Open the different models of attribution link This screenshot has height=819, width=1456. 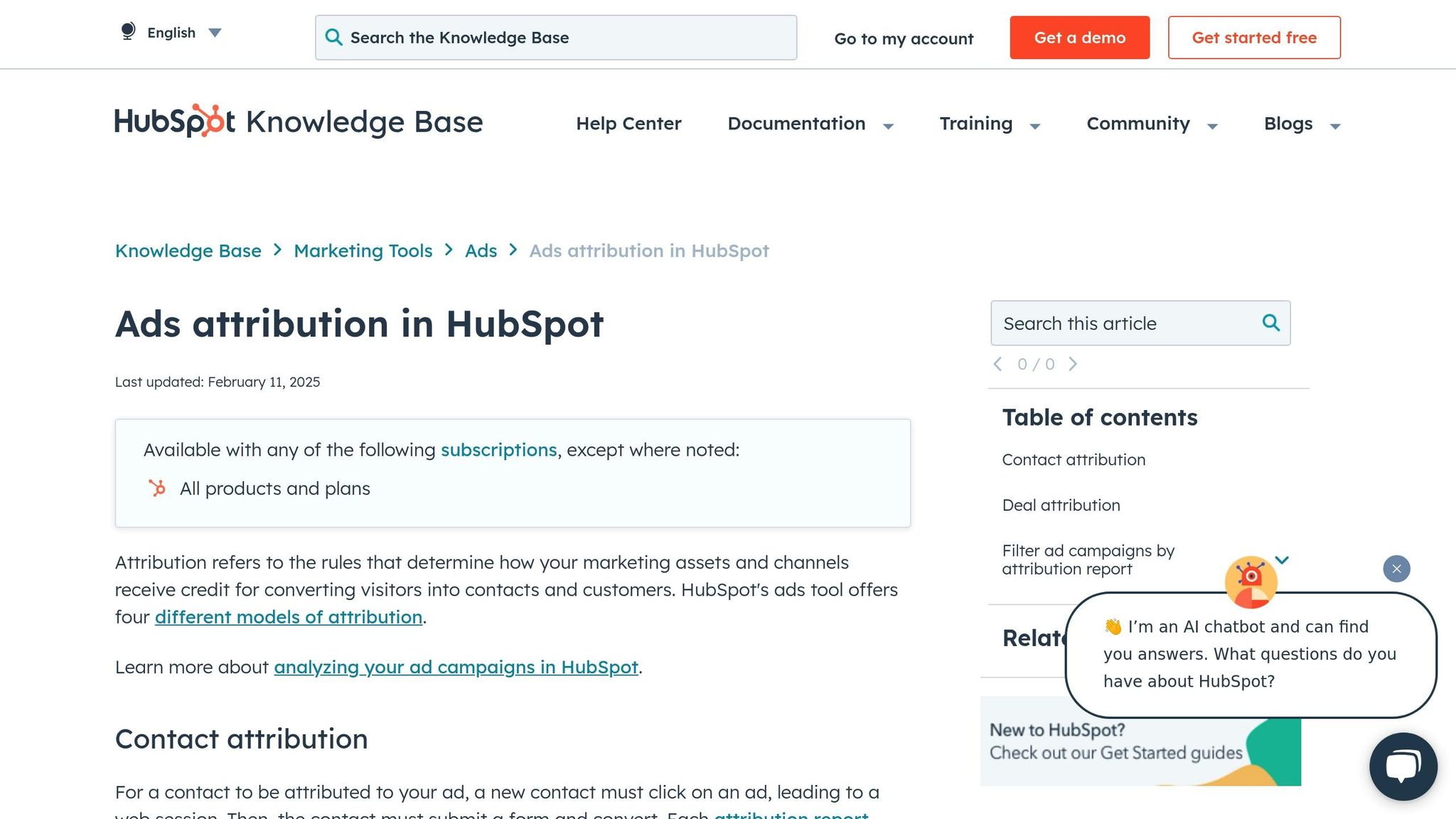coord(289,617)
